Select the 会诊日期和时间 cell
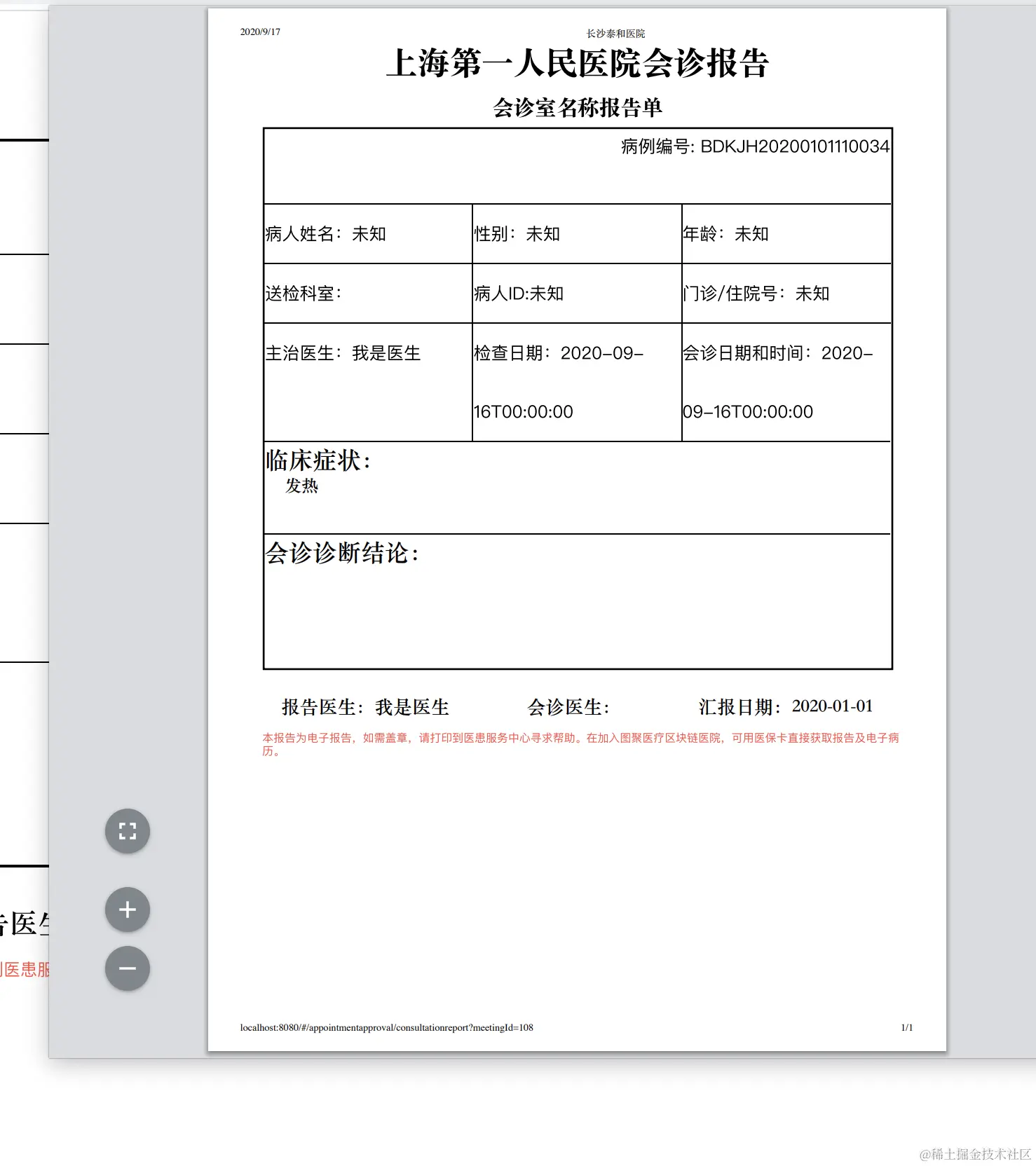The width and height of the screenshot is (1036, 1166). pos(786,383)
